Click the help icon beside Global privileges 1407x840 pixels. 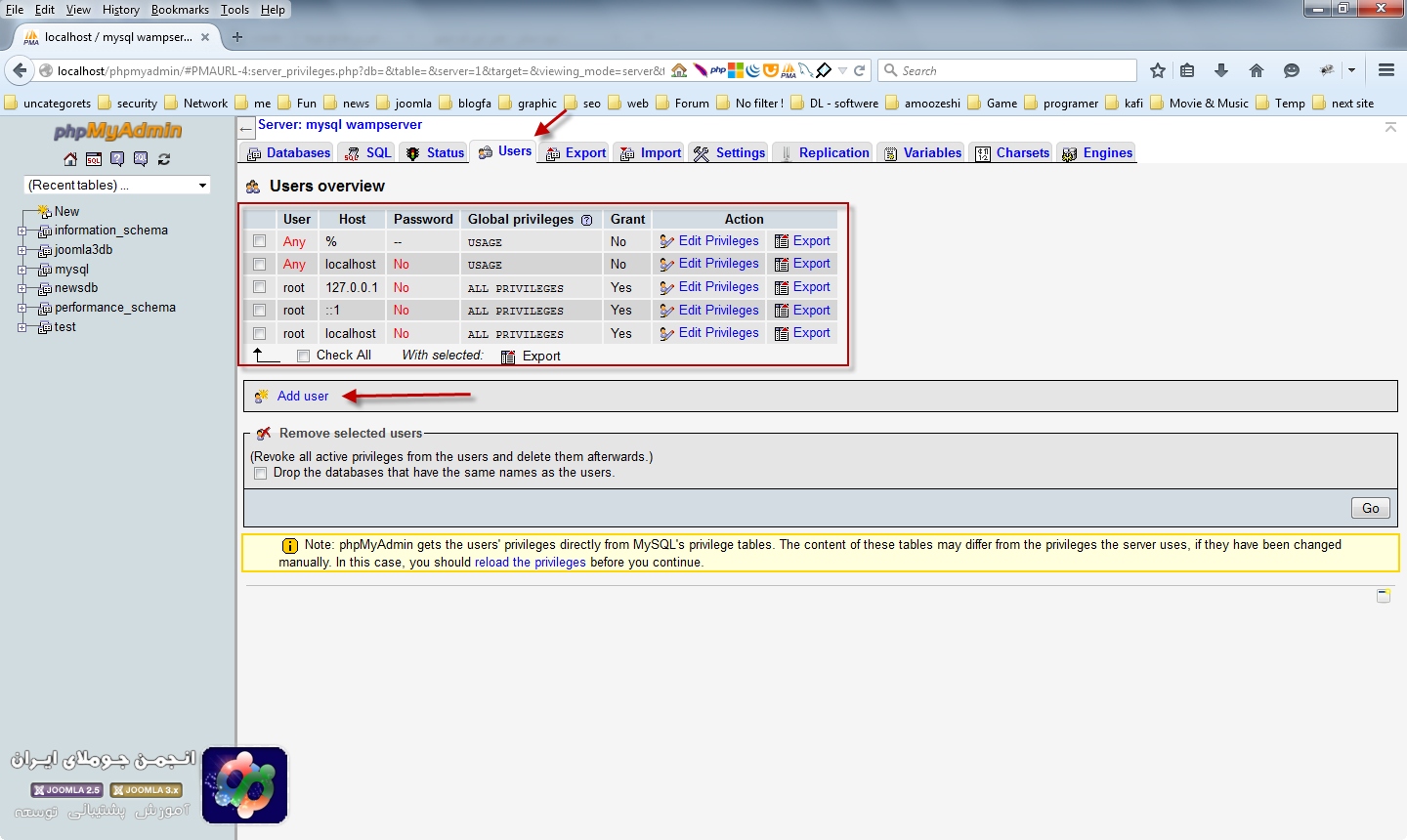tap(586, 220)
